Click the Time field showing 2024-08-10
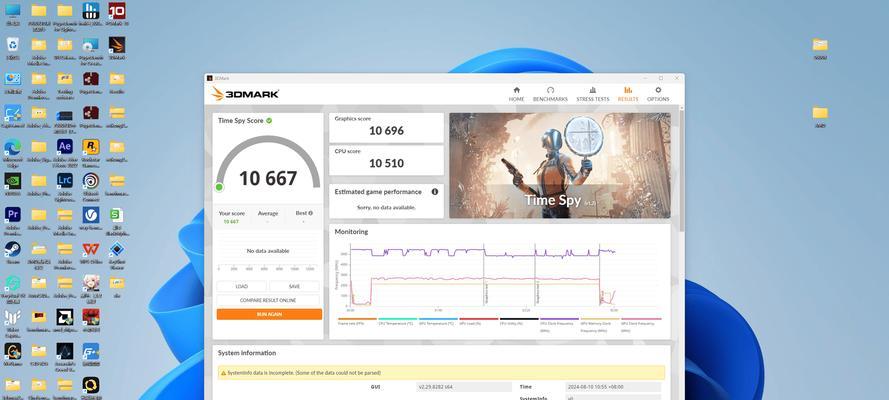 [x=613, y=387]
